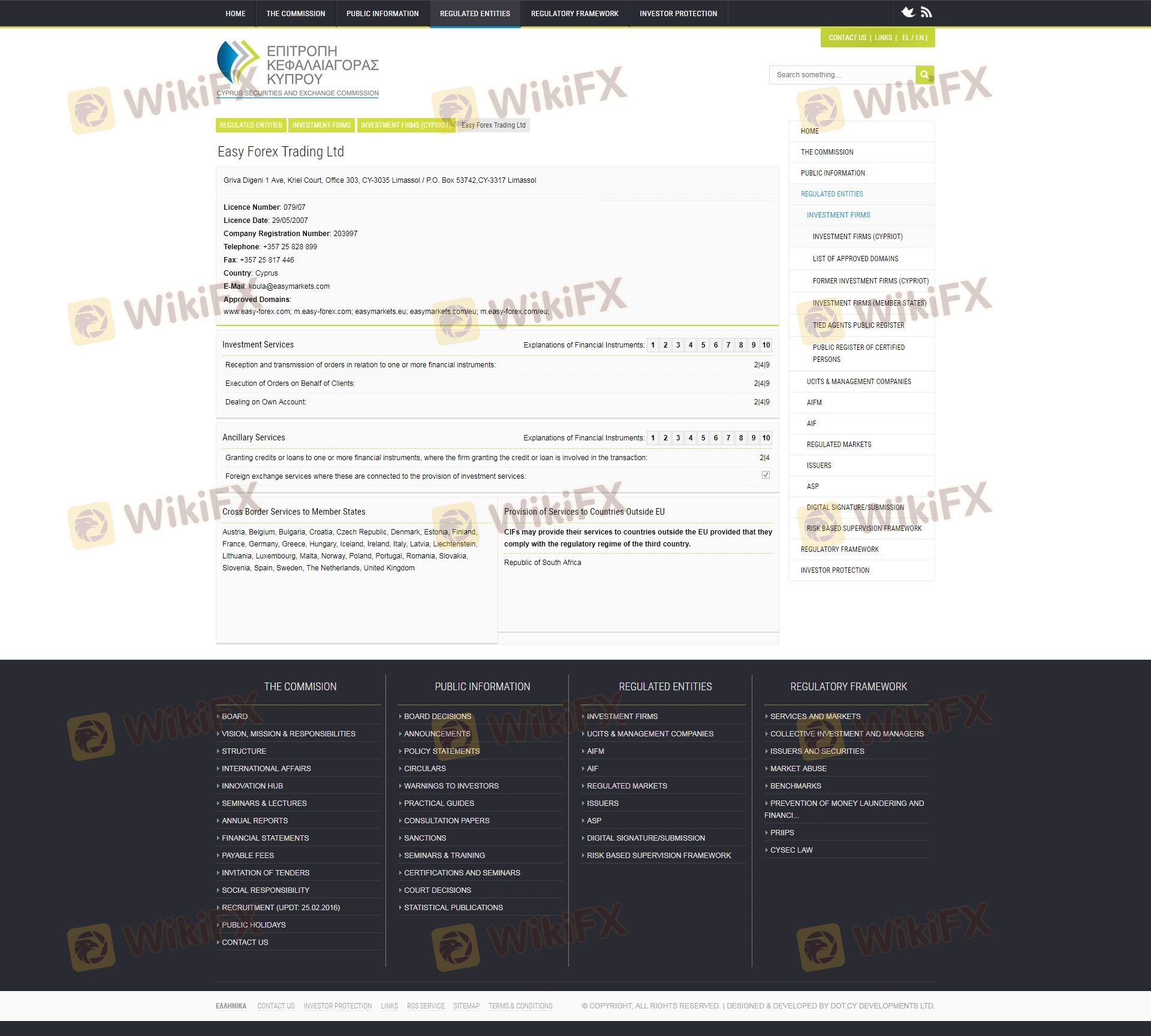This screenshot has width=1151, height=1036.
Task: Click the Twitter bird icon
Action: [x=908, y=13]
